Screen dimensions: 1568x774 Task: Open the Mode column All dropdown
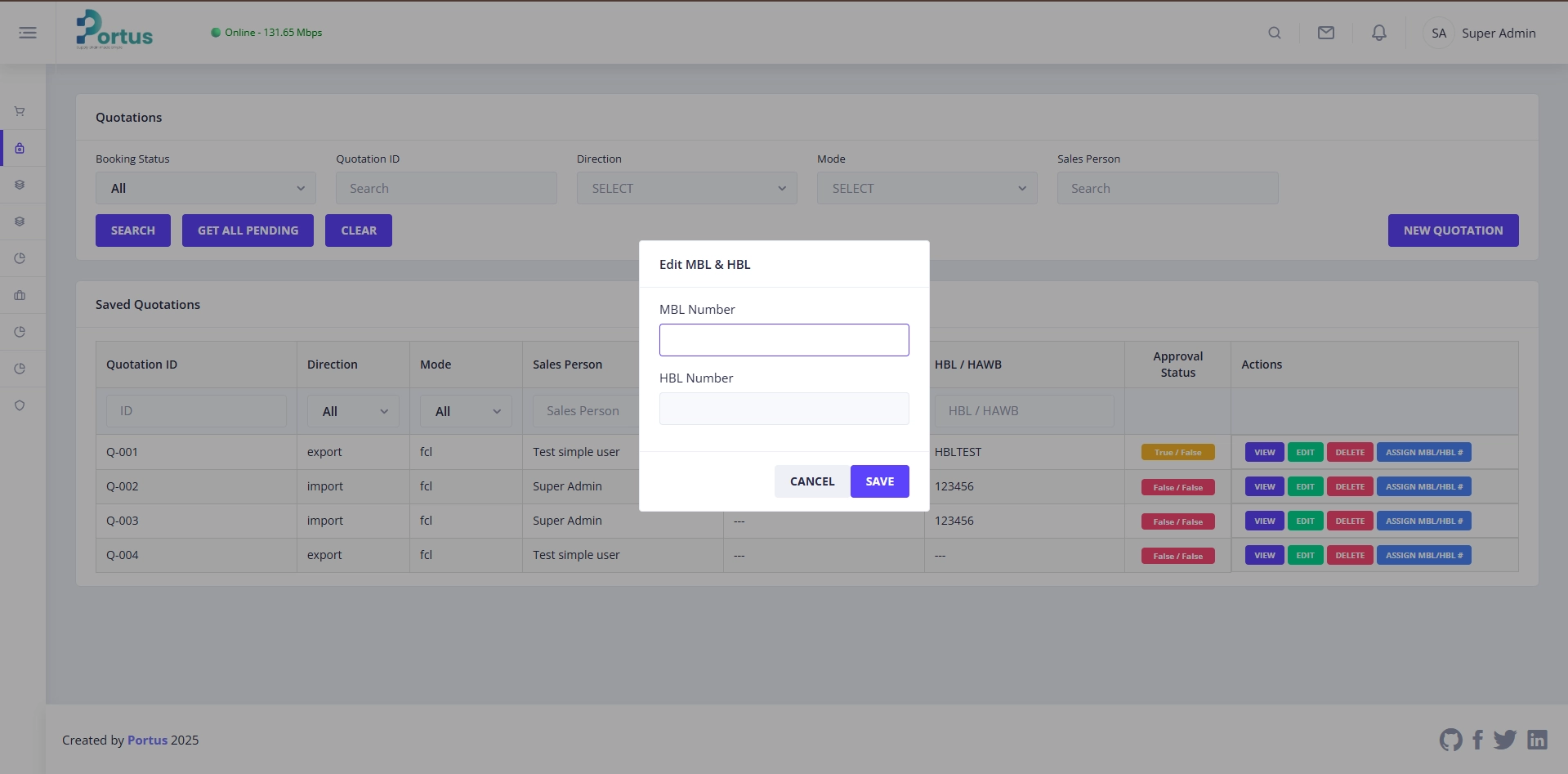click(466, 411)
